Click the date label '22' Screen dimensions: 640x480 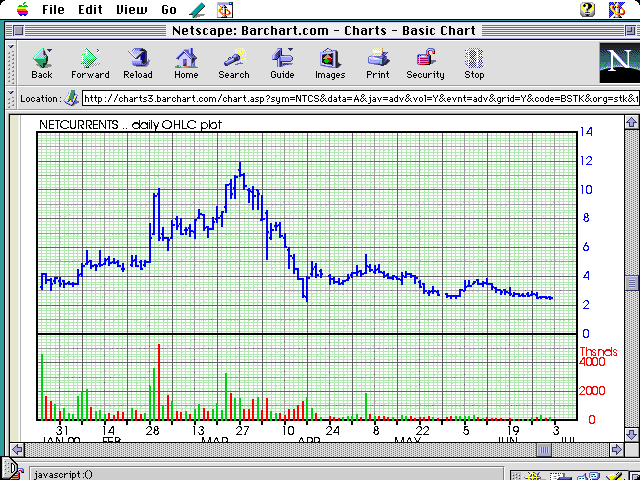pos(422,431)
